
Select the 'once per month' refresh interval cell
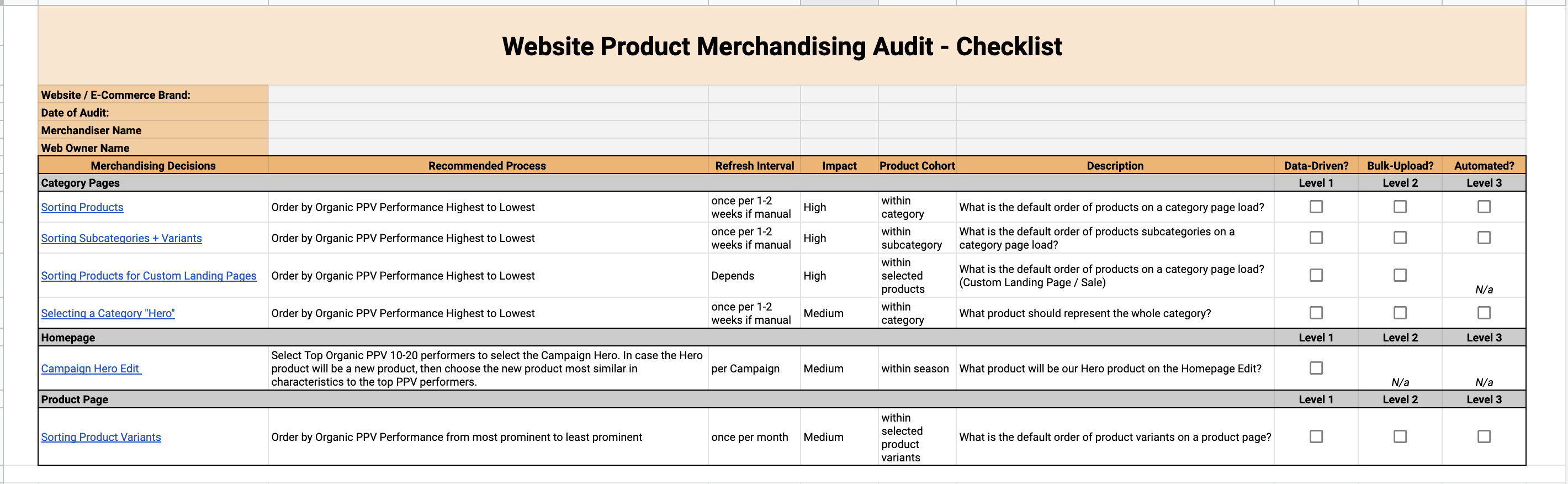pyautogui.click(x=755, y=437)
